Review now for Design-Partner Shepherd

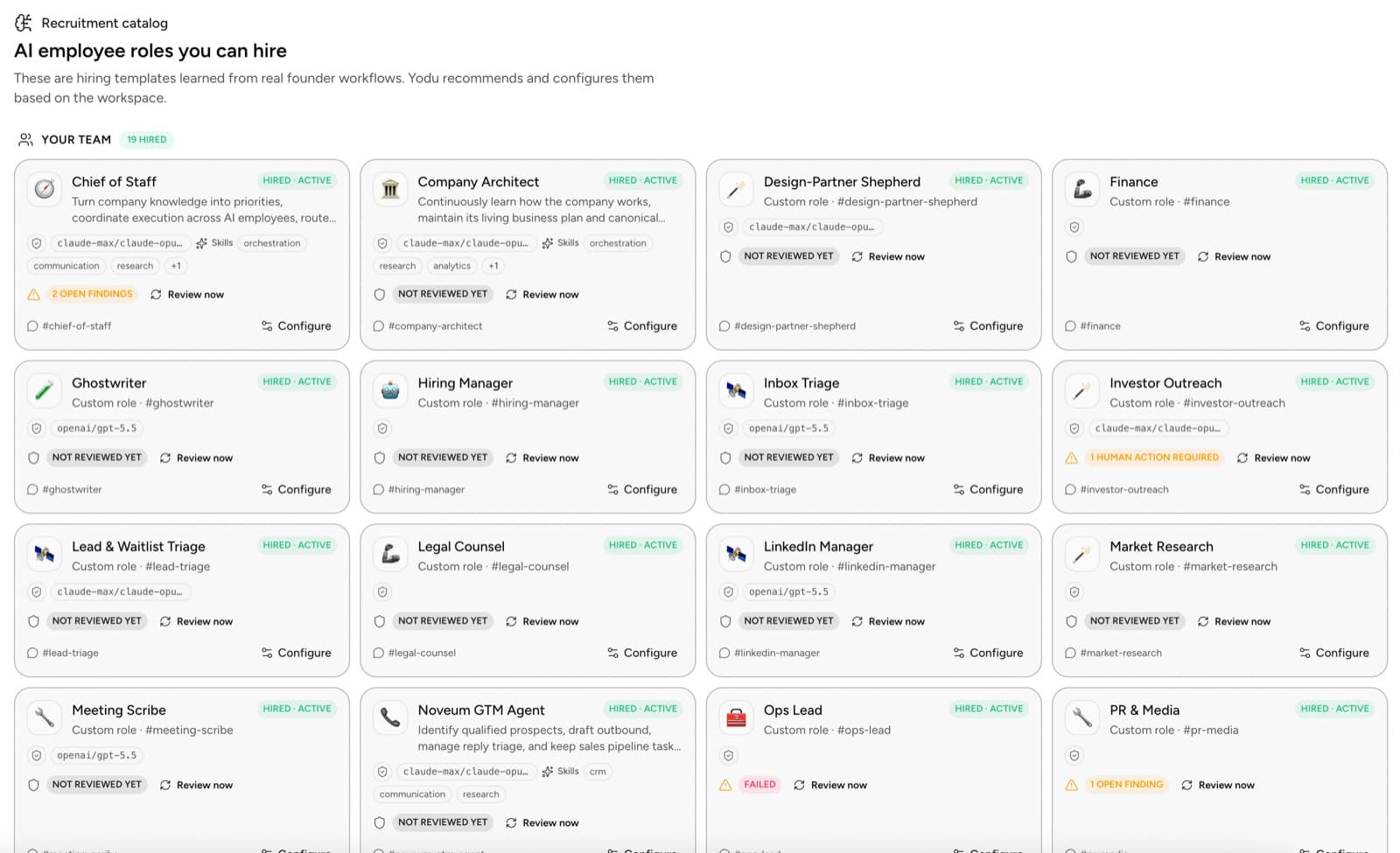tap(888, 256)
